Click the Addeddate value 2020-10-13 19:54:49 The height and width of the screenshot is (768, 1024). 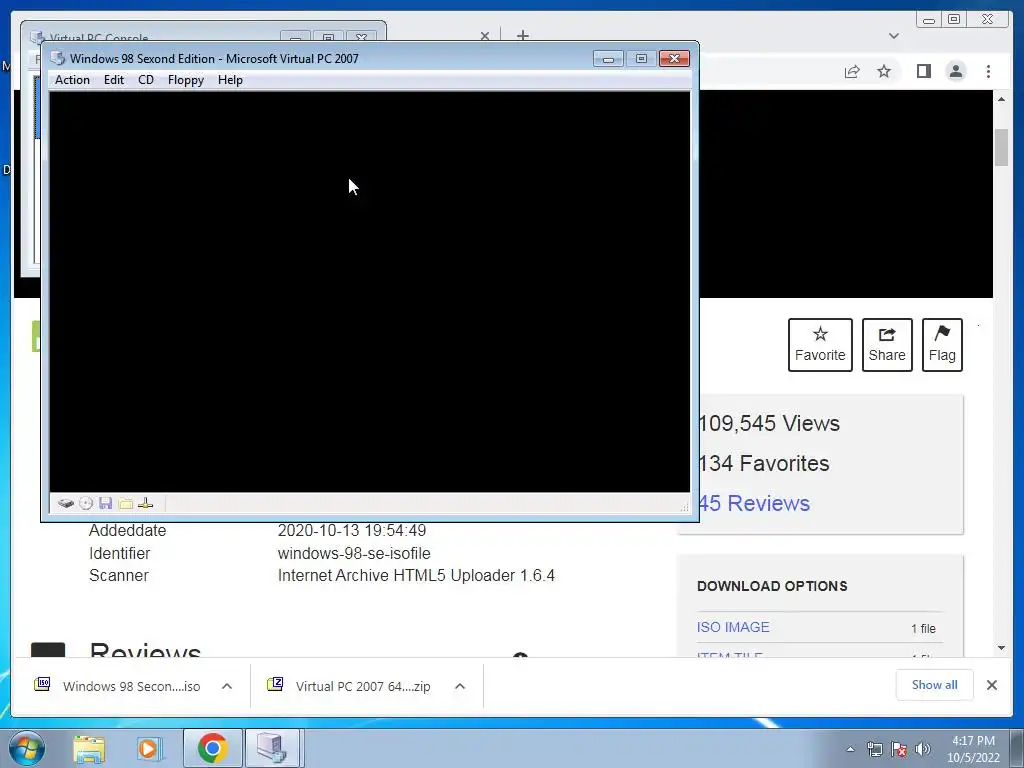pyautogui.click(x=352, y=530)
